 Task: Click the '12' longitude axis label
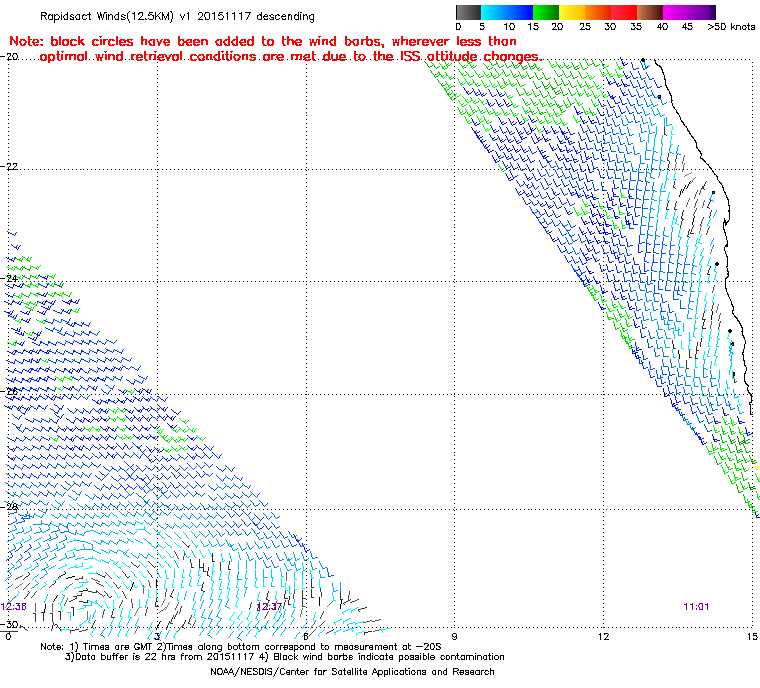(x=603, y=636)
